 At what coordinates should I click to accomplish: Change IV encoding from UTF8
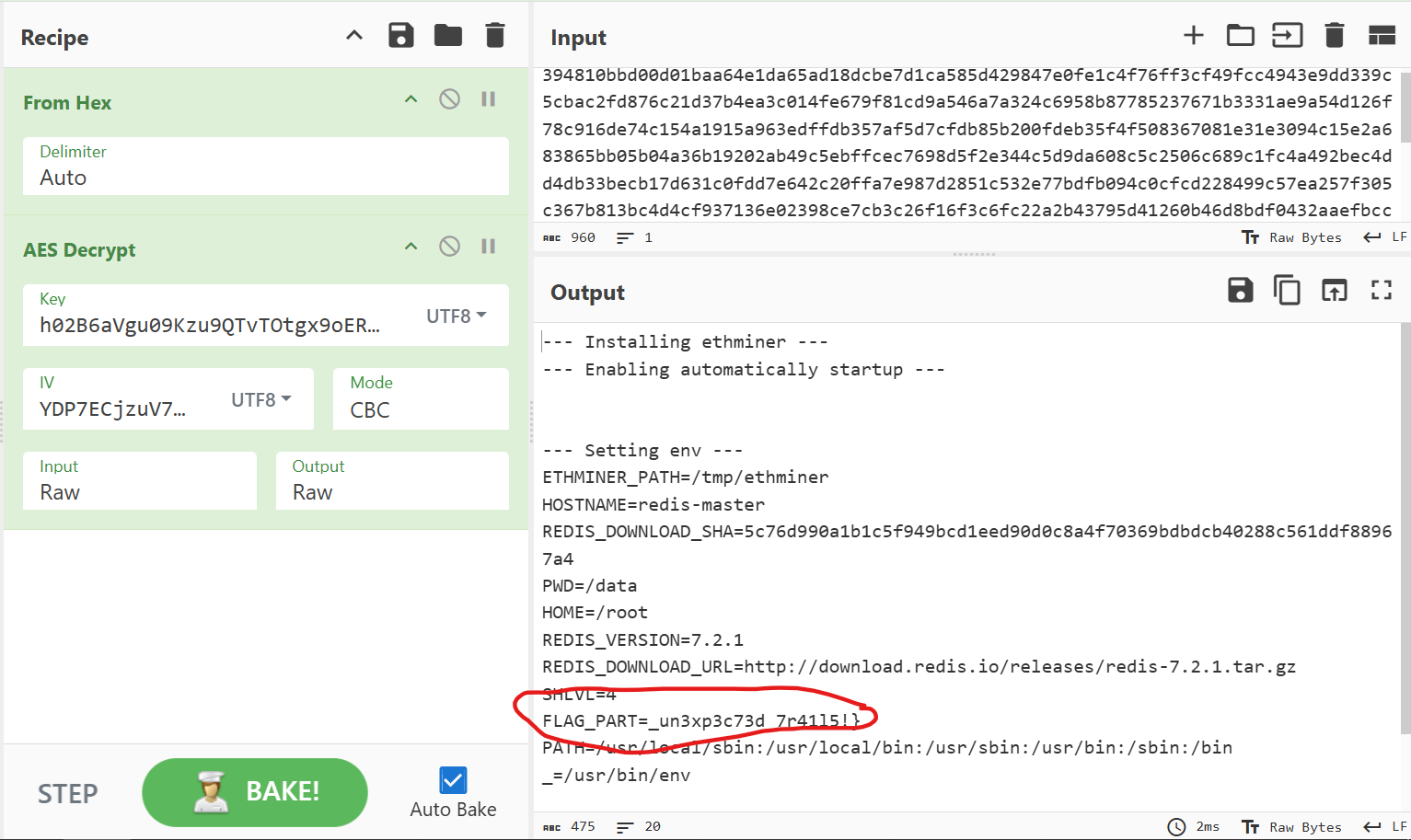(x=261, y=399)
